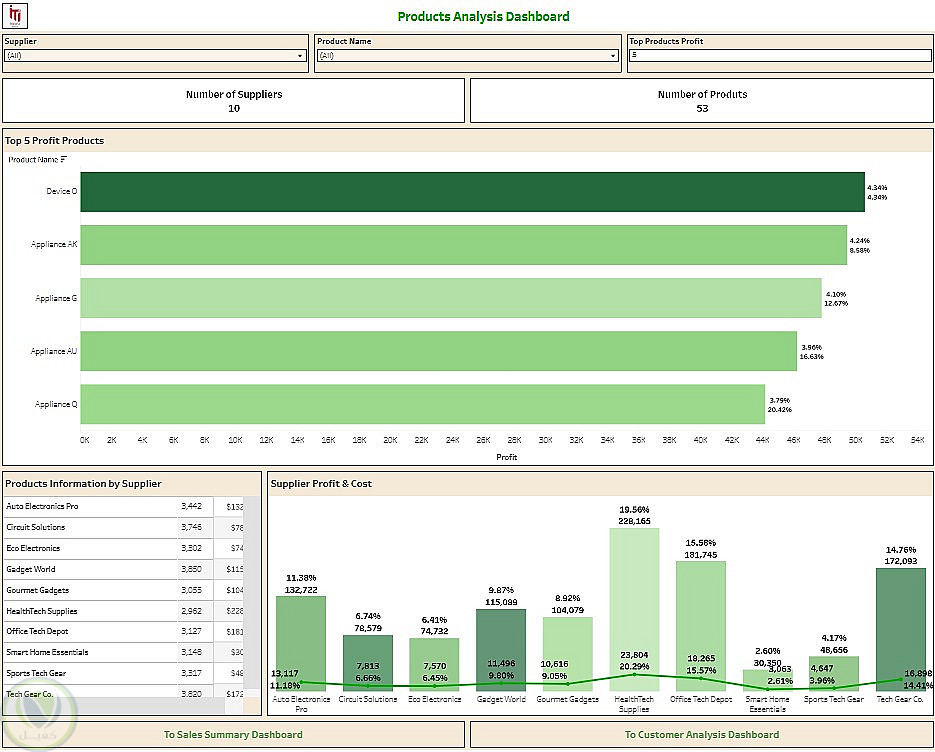The width and height of the screenshot is (935, 752).
Task: Select Auto Electronics Pro table row
Action: 124,506
